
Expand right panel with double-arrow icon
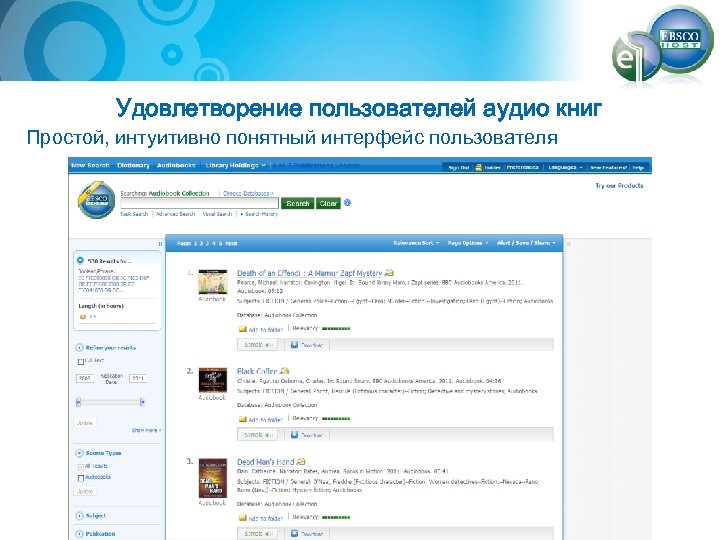[568, 244]
